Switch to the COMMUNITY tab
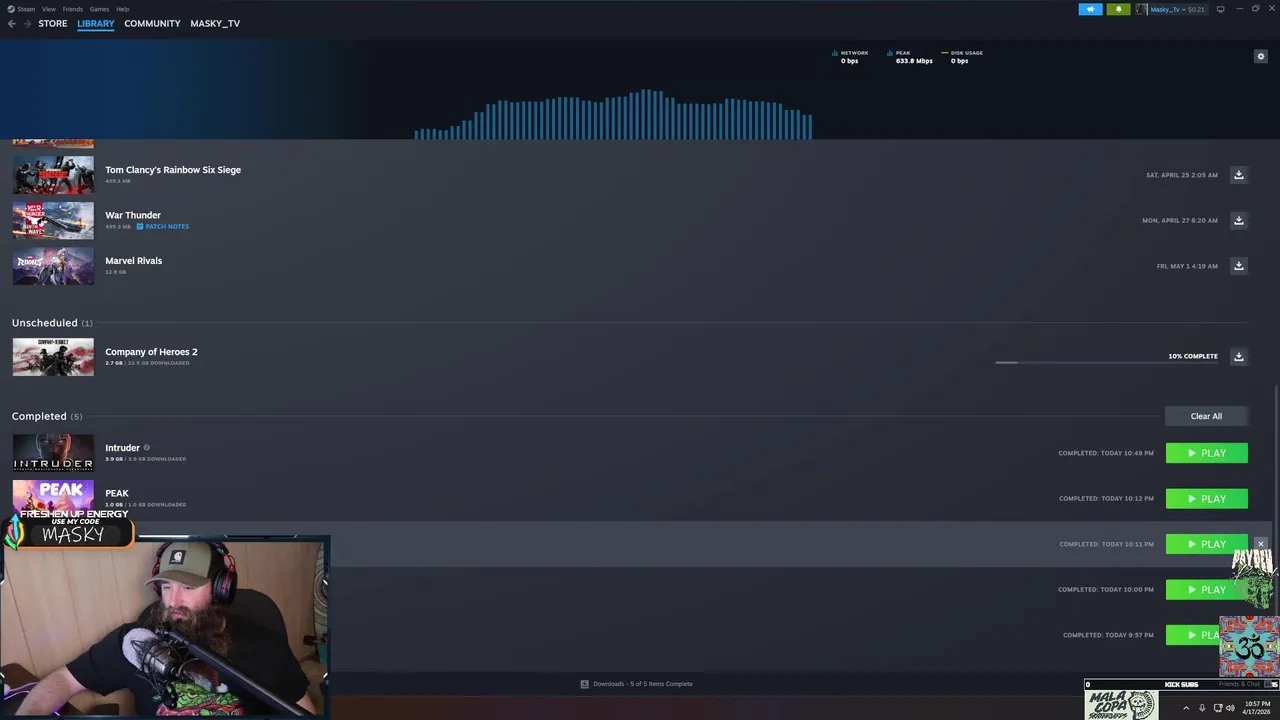This screenshot has width=1280, height=720. pos(152,23)
